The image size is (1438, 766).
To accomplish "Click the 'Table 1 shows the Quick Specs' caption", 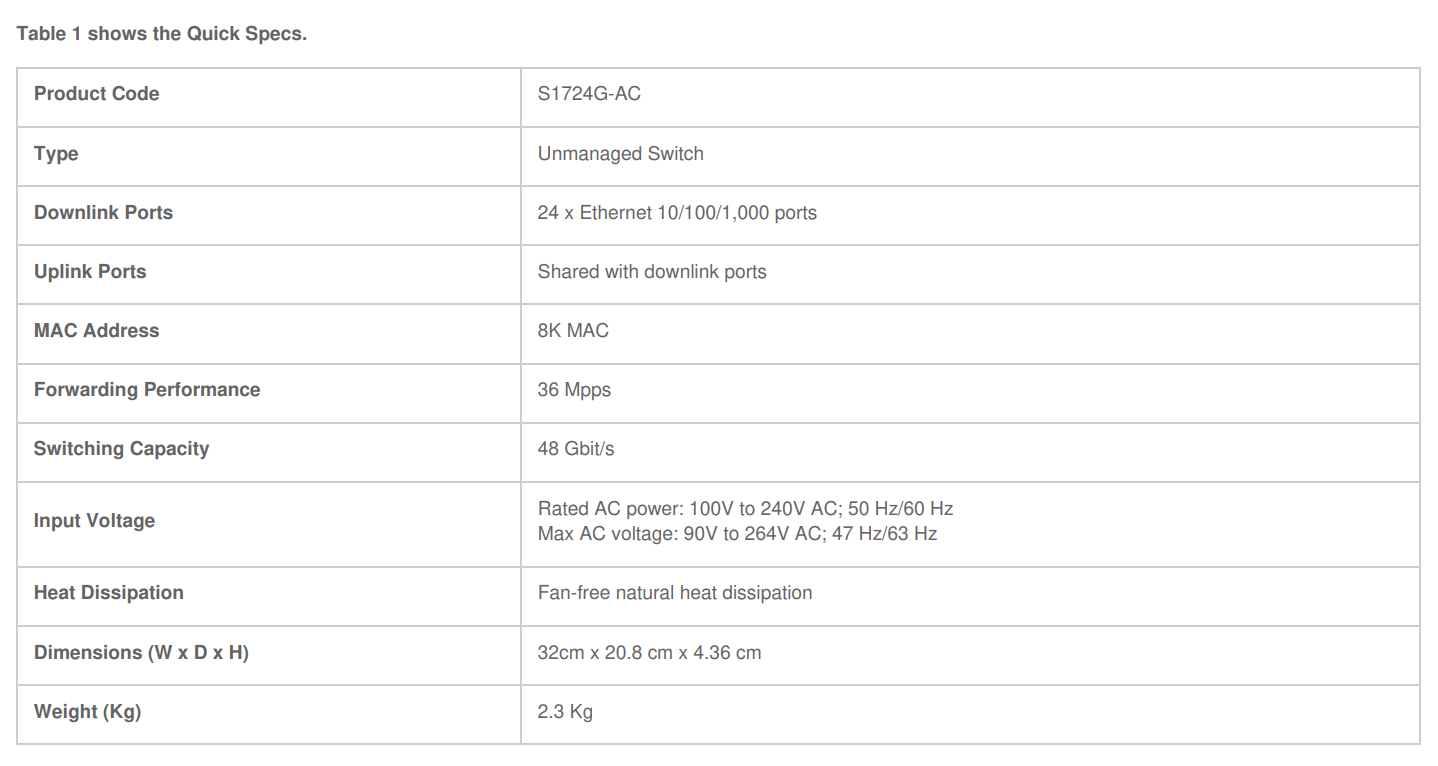I will click(x=162, y=34).
